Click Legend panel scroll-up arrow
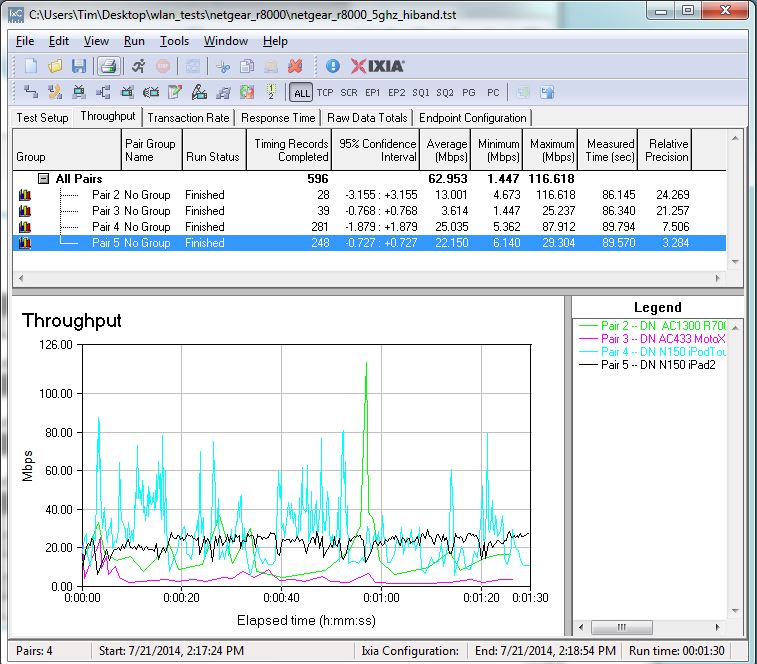The image size is (757, 664). pyautogui.click(x=735, y=328)
